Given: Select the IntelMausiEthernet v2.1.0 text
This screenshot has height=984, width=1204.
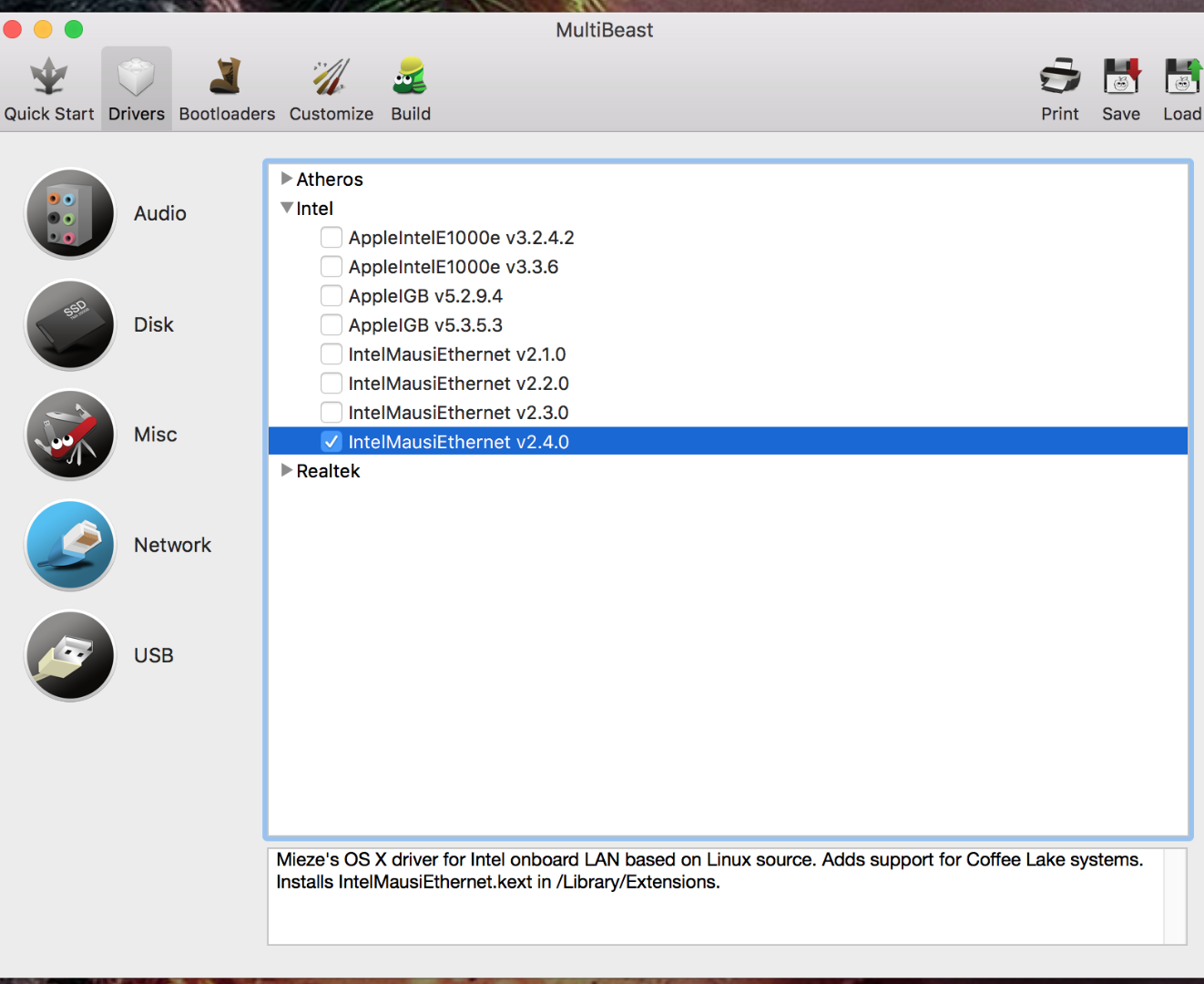Looking at the screenshot, I should point(457,354).
